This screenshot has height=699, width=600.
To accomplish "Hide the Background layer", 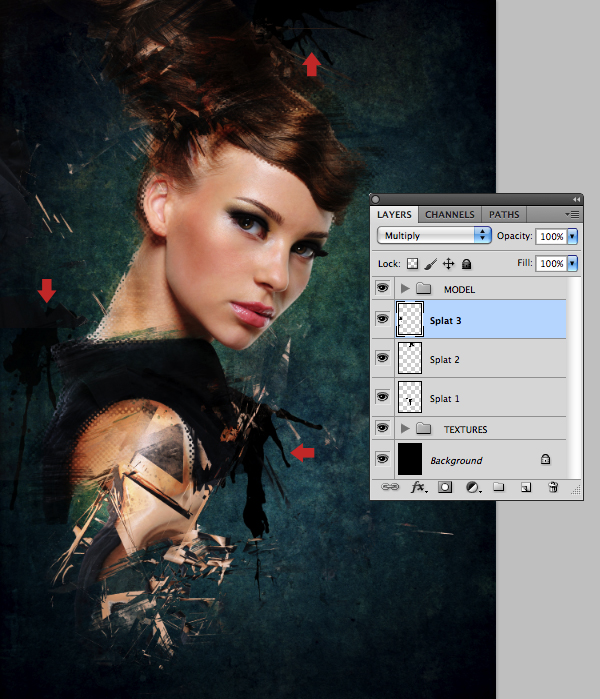I will 382,459.
